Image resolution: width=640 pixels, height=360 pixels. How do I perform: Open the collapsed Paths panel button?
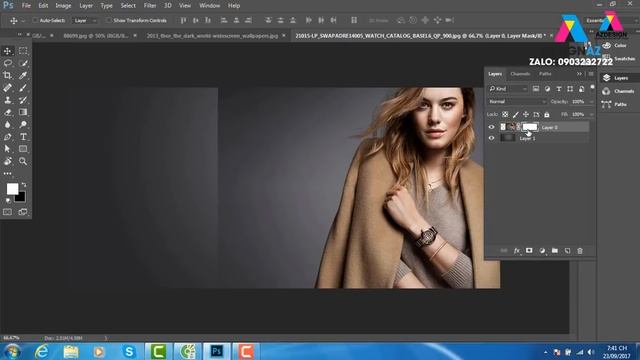point(618,104)
